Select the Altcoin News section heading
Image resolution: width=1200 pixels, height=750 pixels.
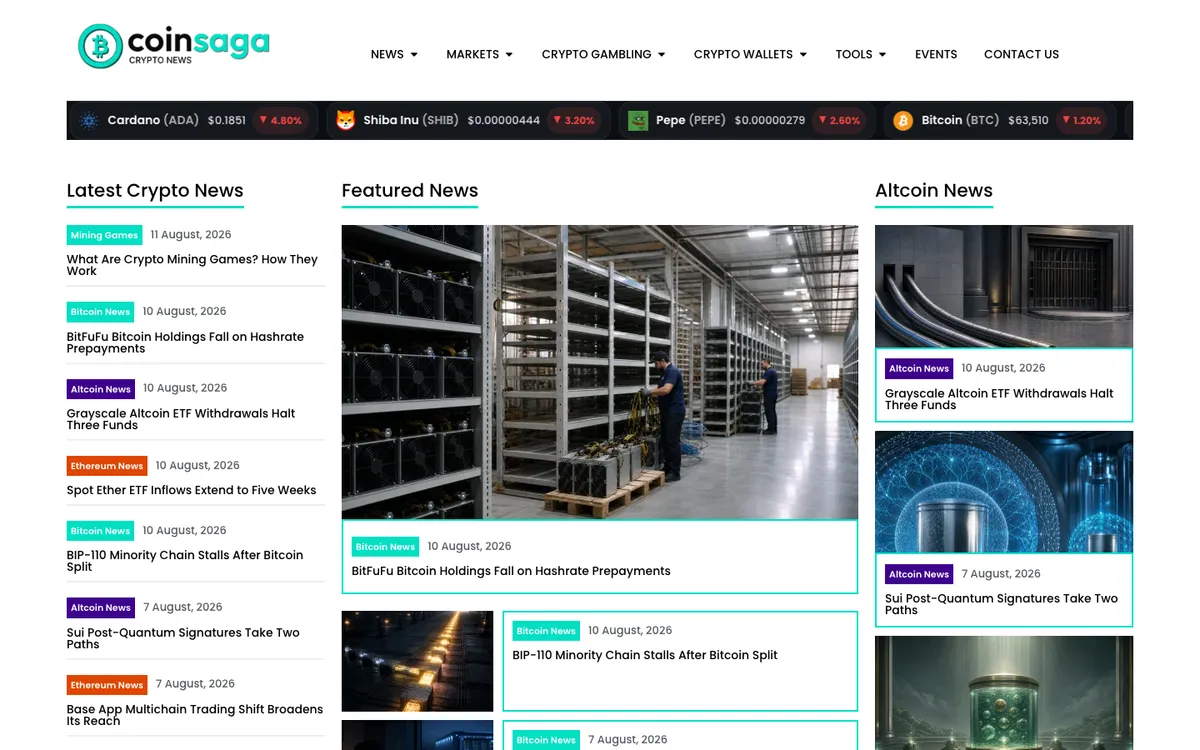[934, 190]
